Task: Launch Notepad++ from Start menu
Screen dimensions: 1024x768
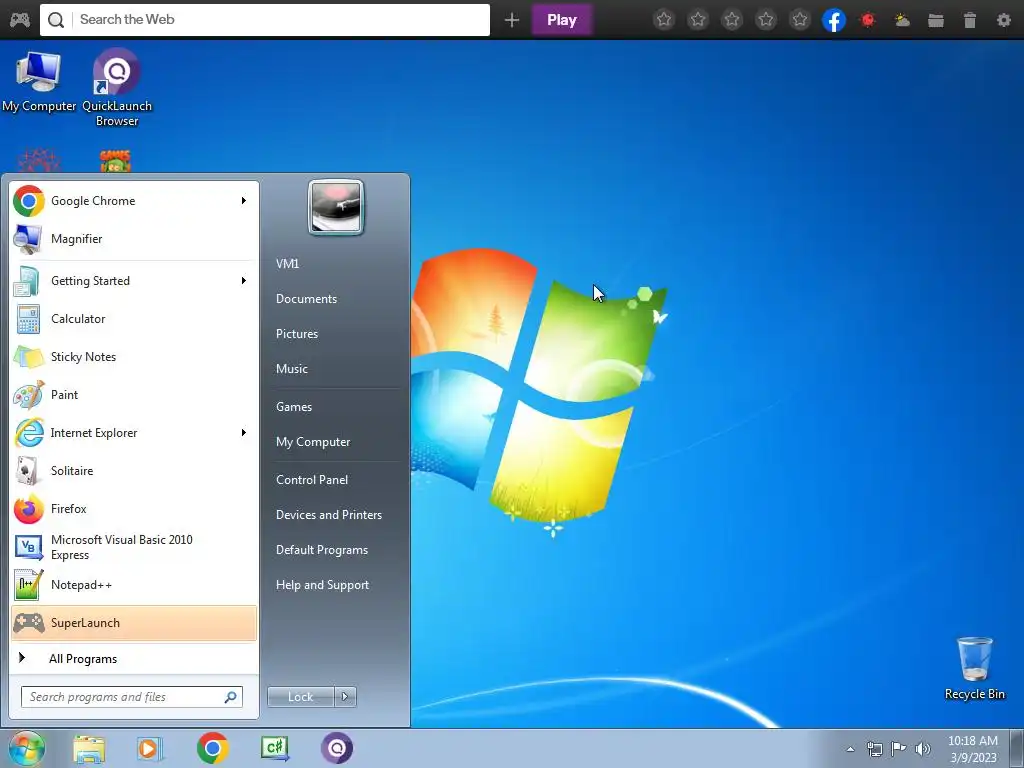Action: point(134,584)
